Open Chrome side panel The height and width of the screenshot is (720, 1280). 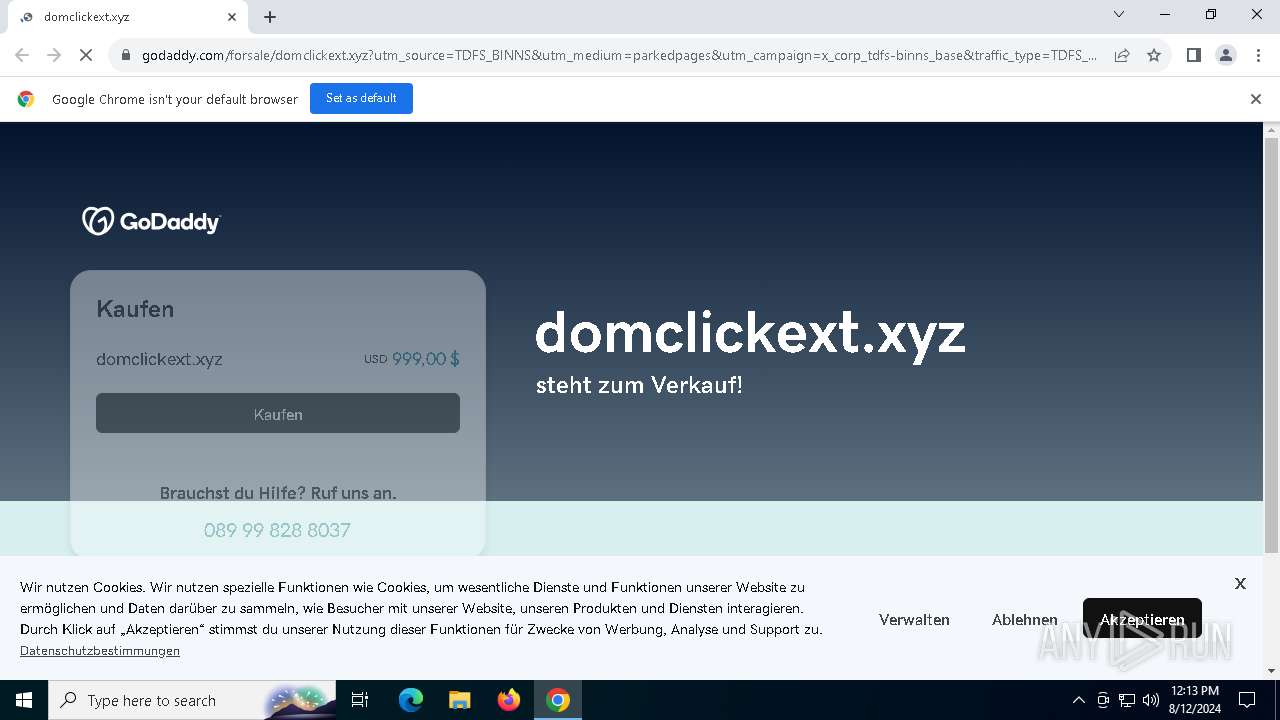[x=1193, y=55]
